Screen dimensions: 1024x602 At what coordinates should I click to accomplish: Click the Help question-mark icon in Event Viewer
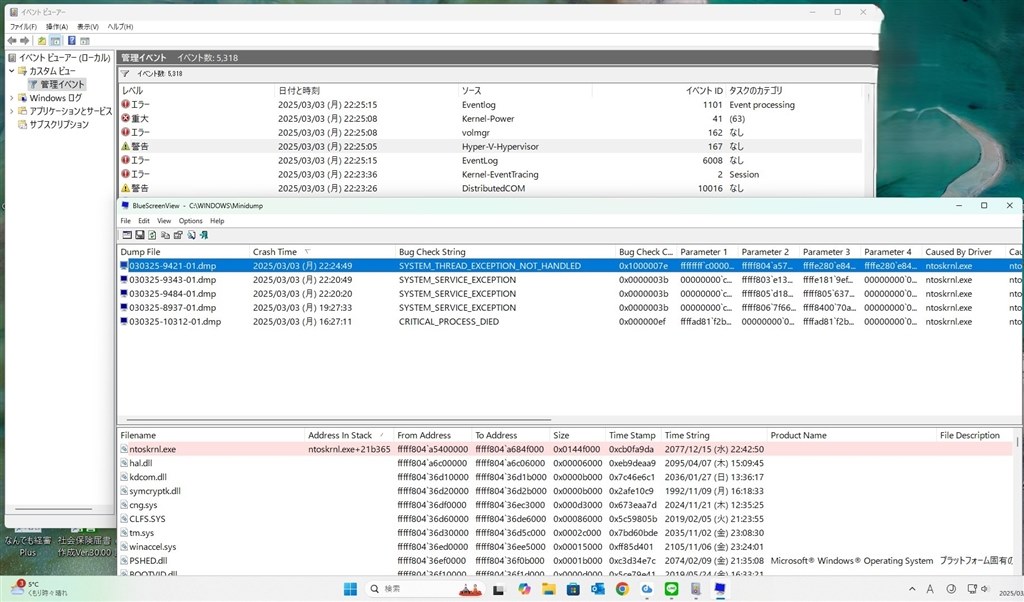(x=72, y=40)
